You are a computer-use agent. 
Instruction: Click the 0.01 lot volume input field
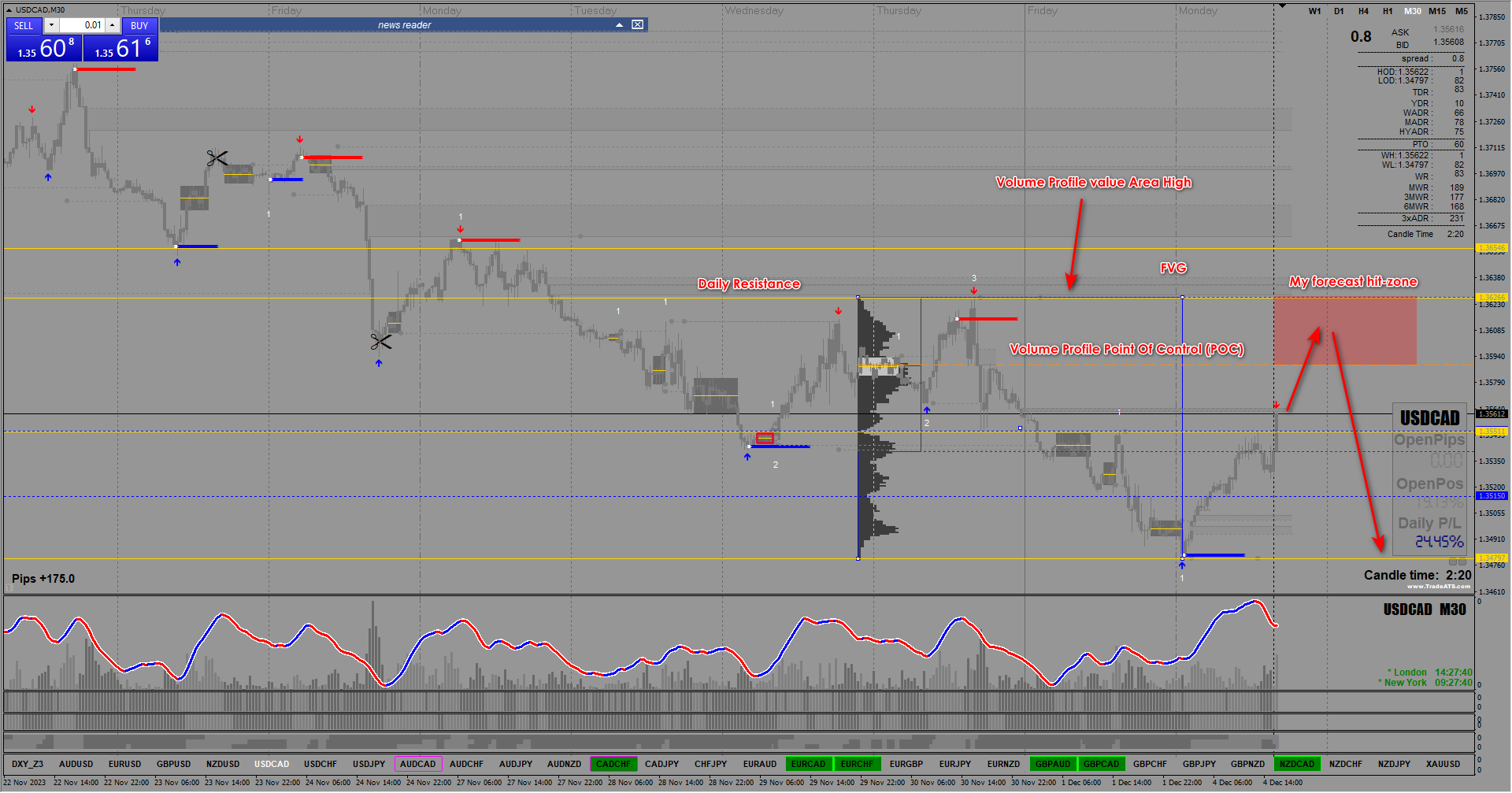(x=83, y=25)
